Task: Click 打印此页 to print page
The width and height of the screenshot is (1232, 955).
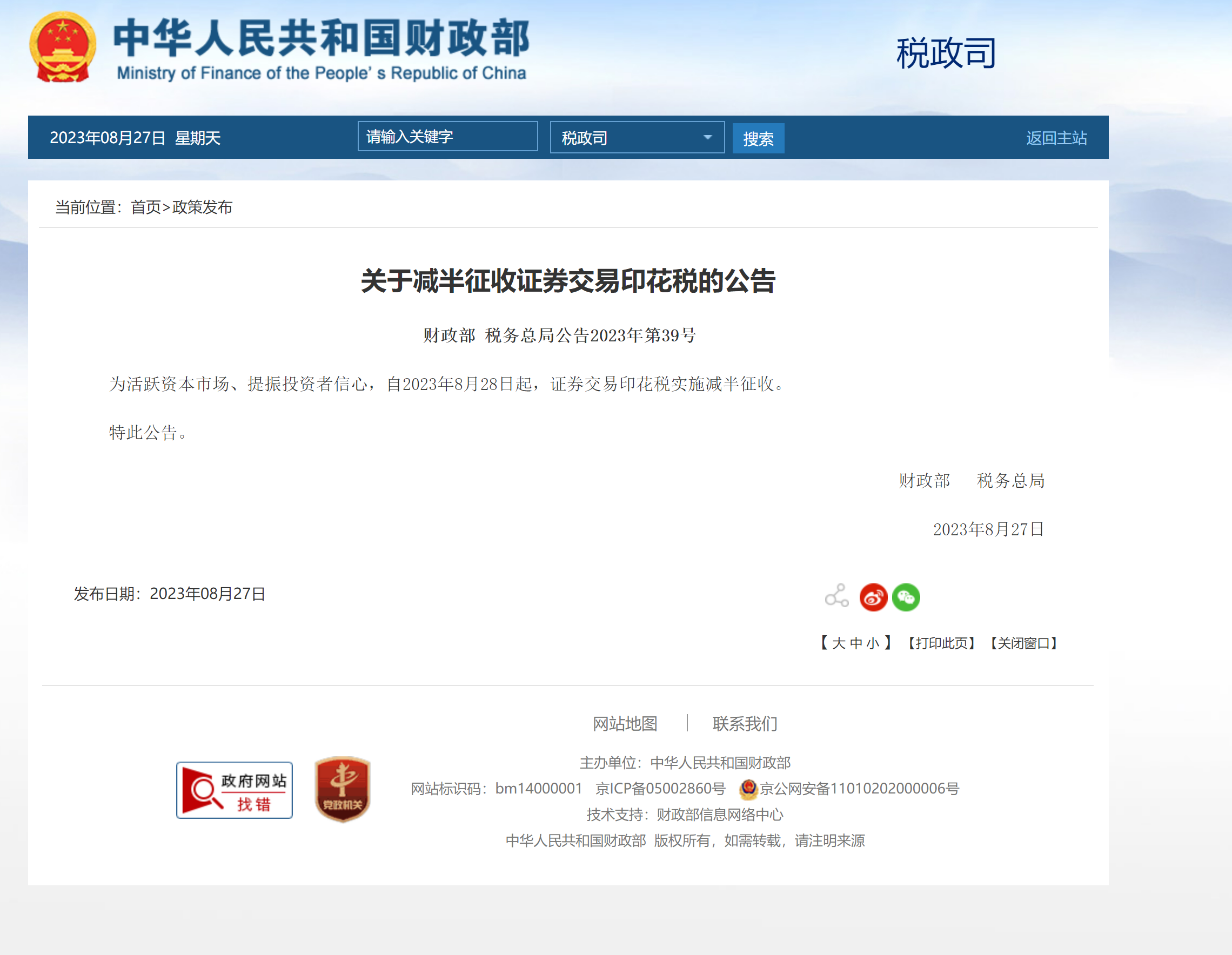Action: (x=941, y=643)
